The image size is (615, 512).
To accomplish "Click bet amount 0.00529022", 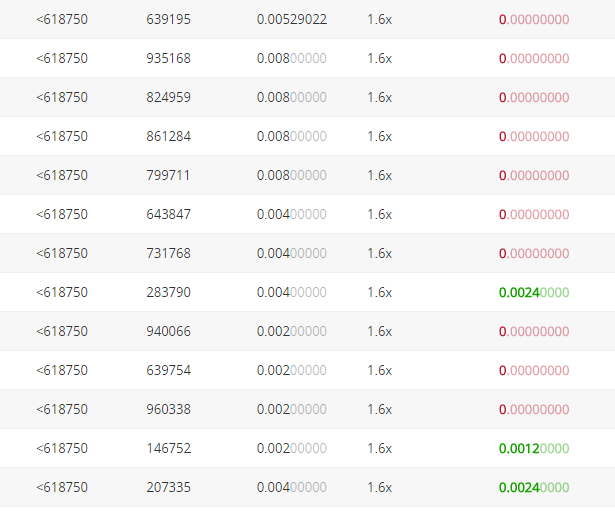I will coord(292,19).
